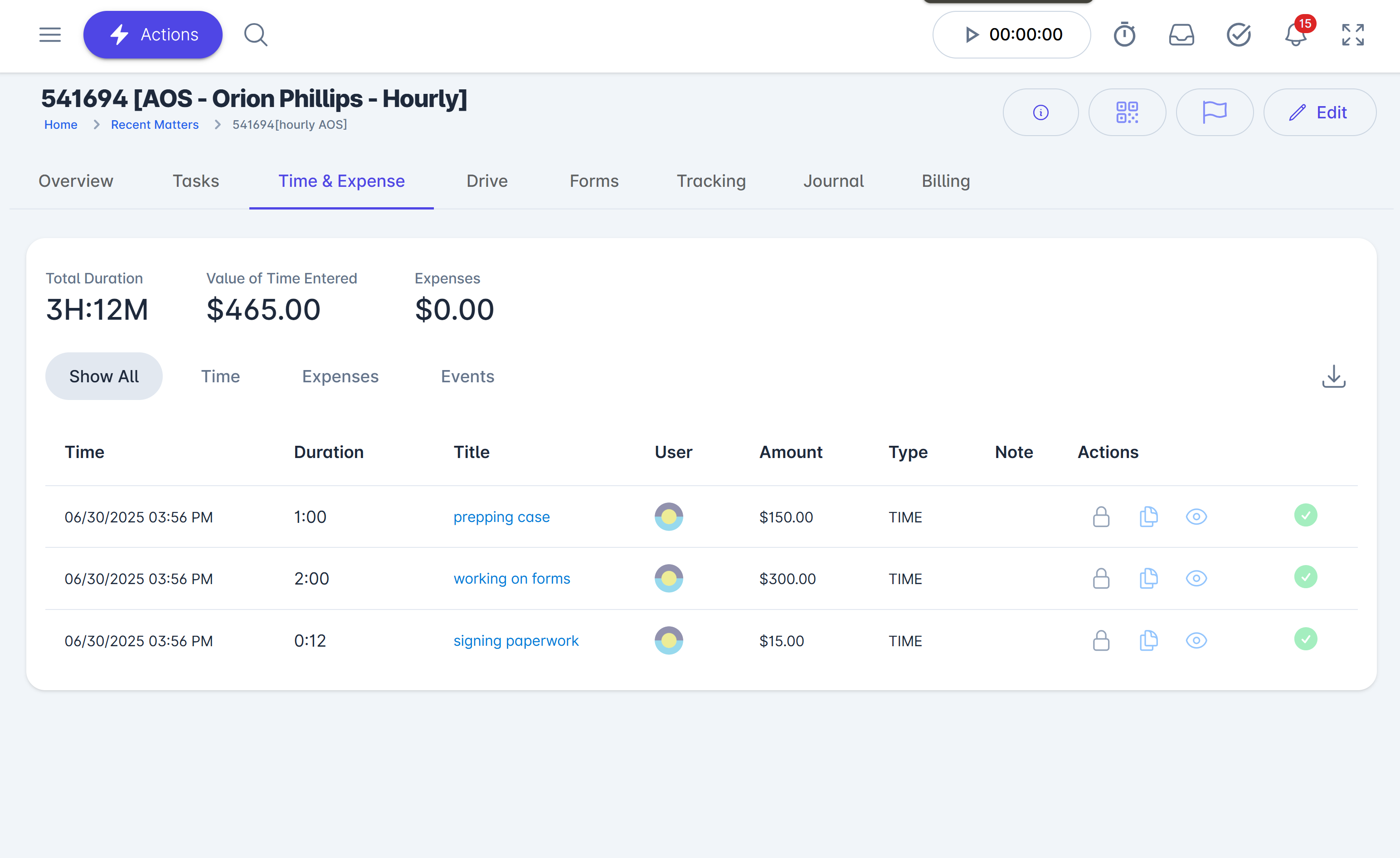Viewport: 1400px width, 858px height.
Task: Enter fullscreen with the expand icon
Action: tap(1352, 34)
